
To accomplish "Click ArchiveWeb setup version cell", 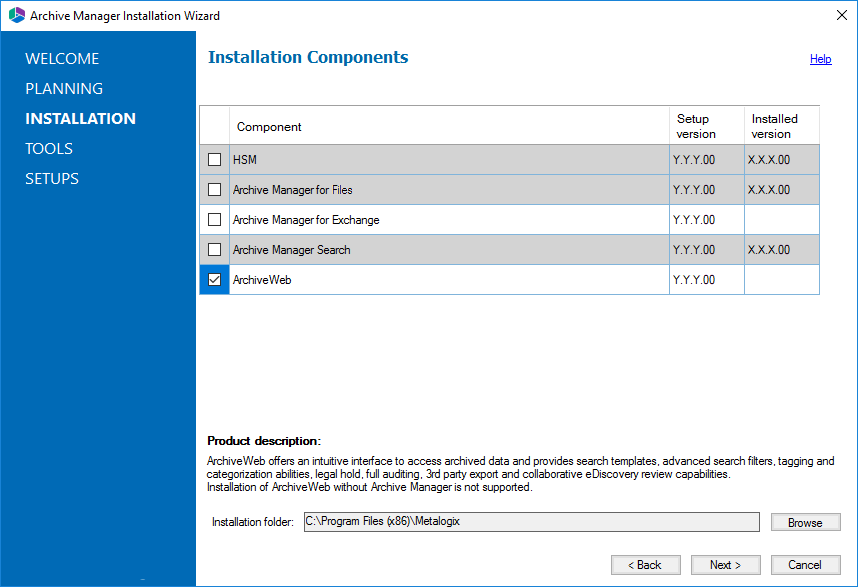I will [707, 280].
